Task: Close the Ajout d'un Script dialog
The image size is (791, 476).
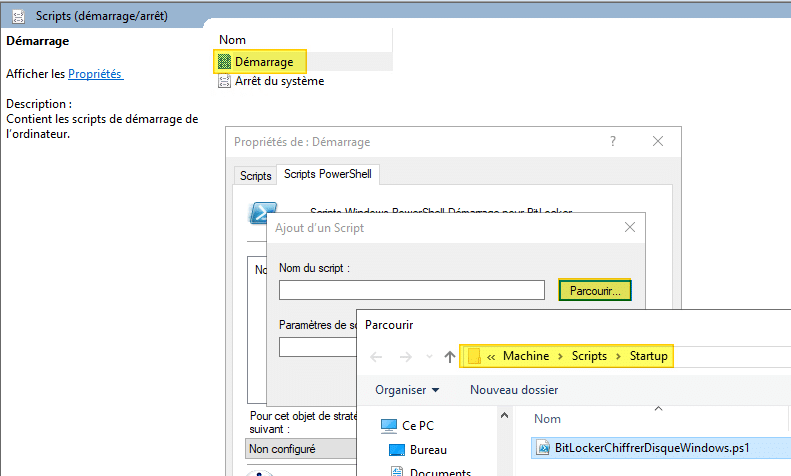Action: point(630,227)
